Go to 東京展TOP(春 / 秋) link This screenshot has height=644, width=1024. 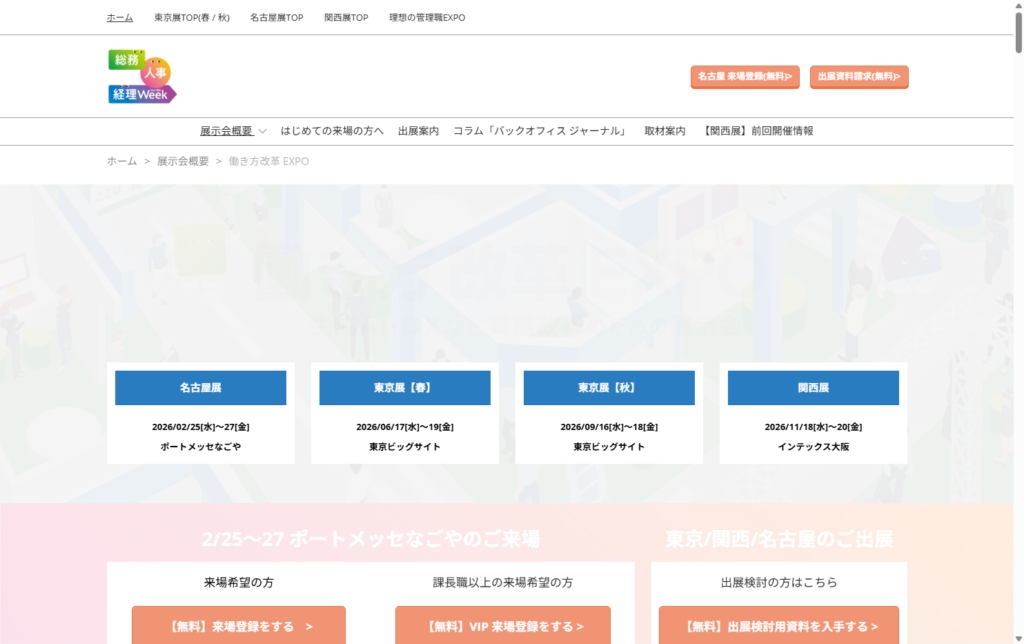[192, 18]
